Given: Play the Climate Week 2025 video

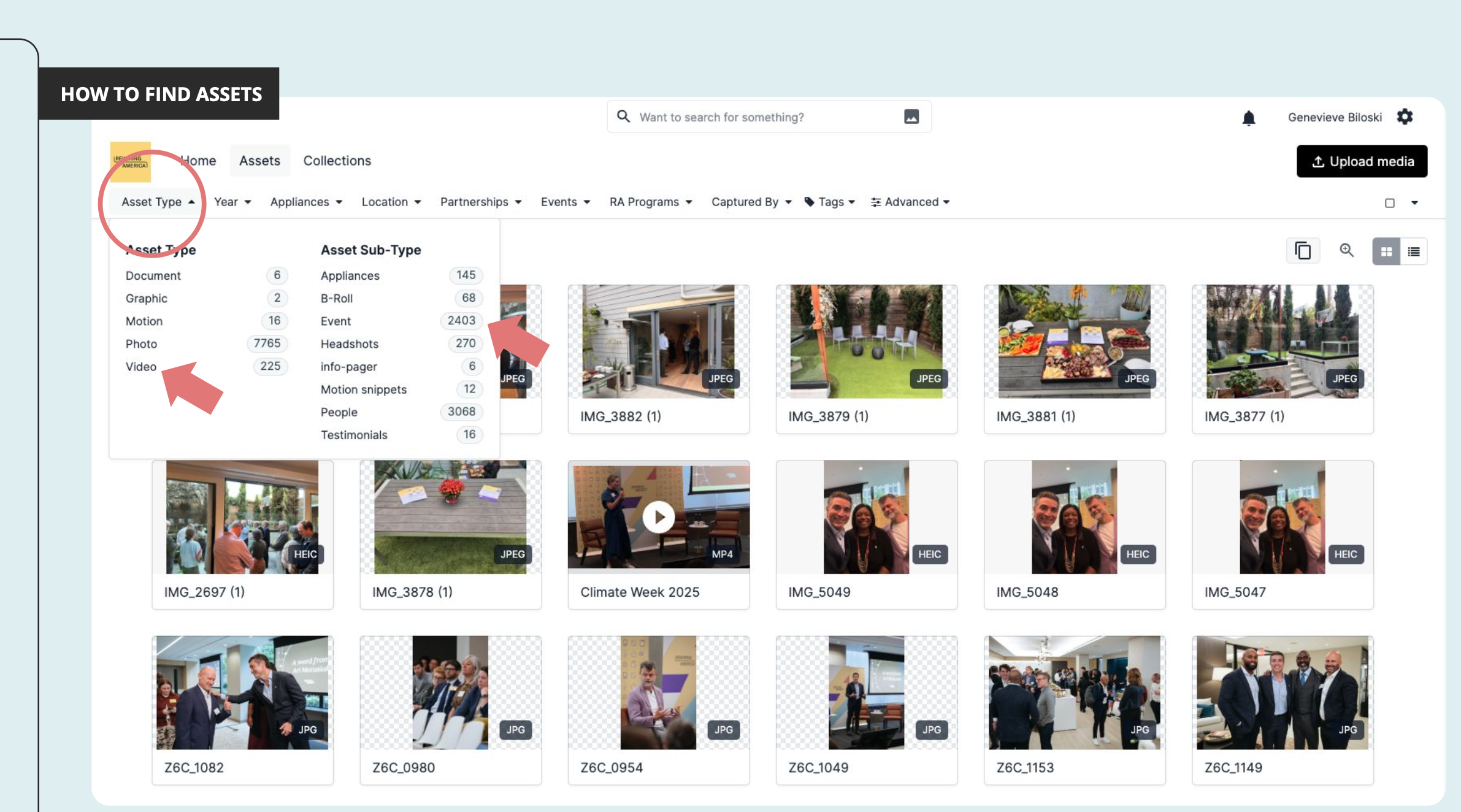Looking at the screenshot, I should click(658, 517).
